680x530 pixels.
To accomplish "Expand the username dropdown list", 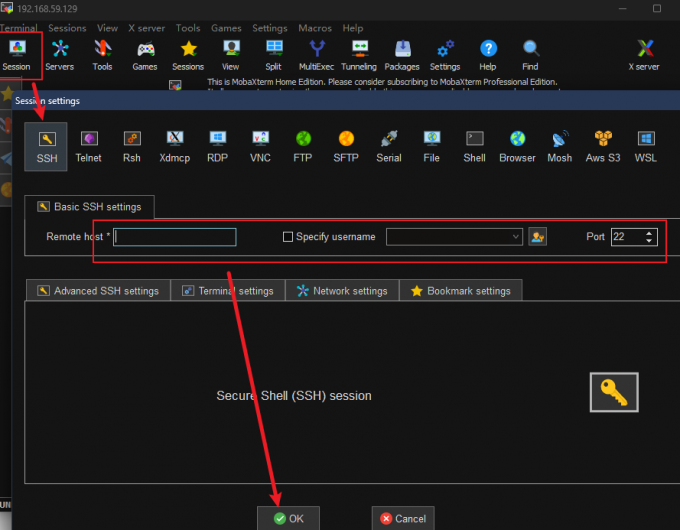I will (515, 237).
